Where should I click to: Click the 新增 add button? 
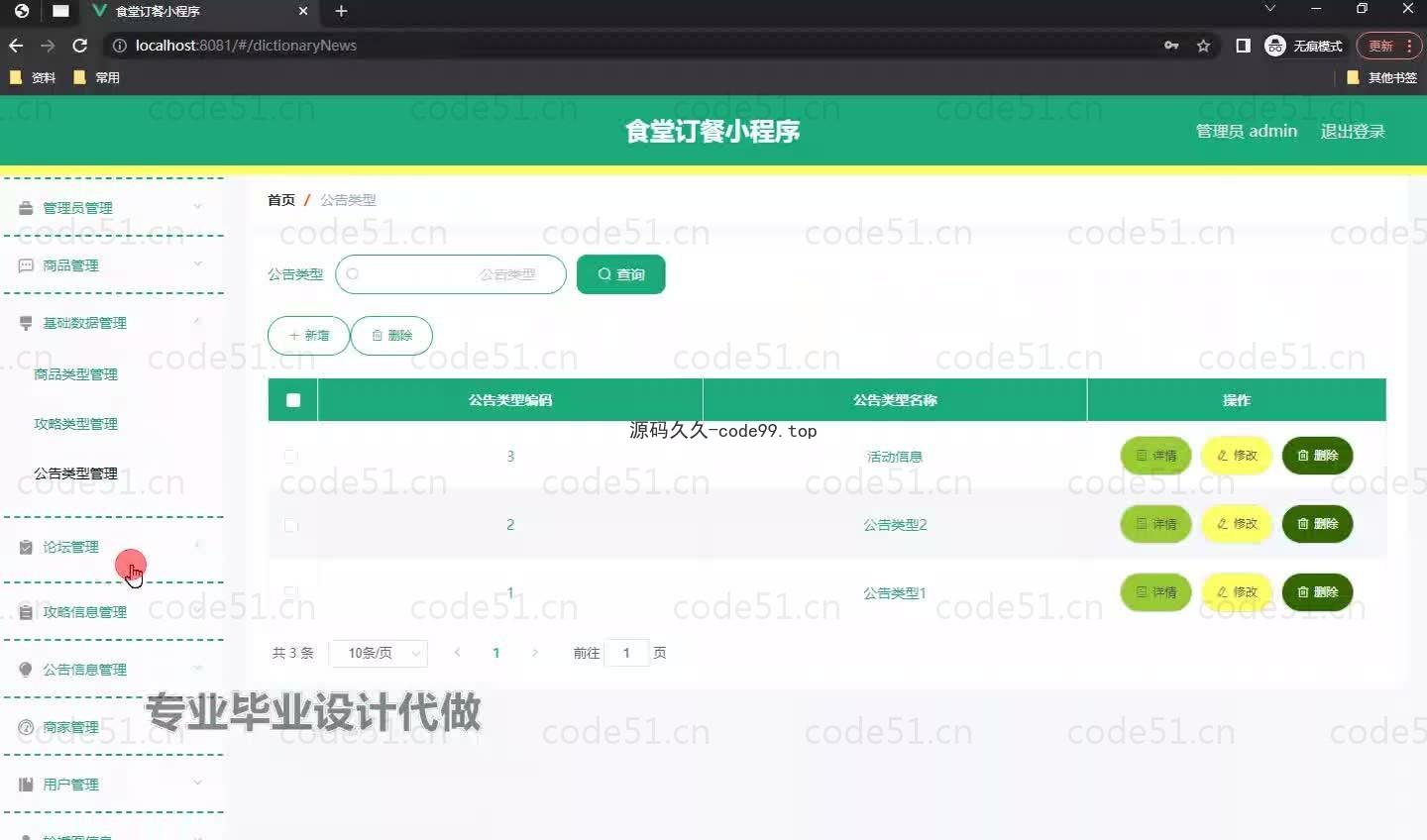click(308, 336)
